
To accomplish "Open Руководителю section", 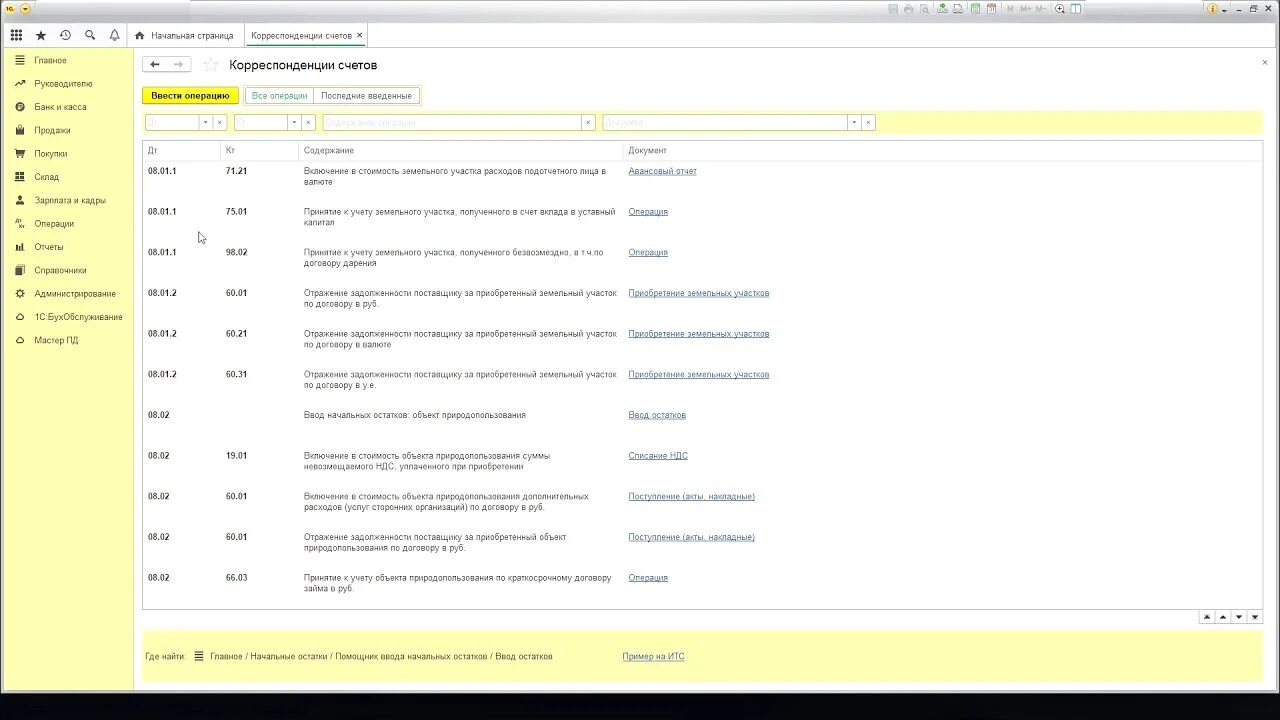I will click(63, 84).
